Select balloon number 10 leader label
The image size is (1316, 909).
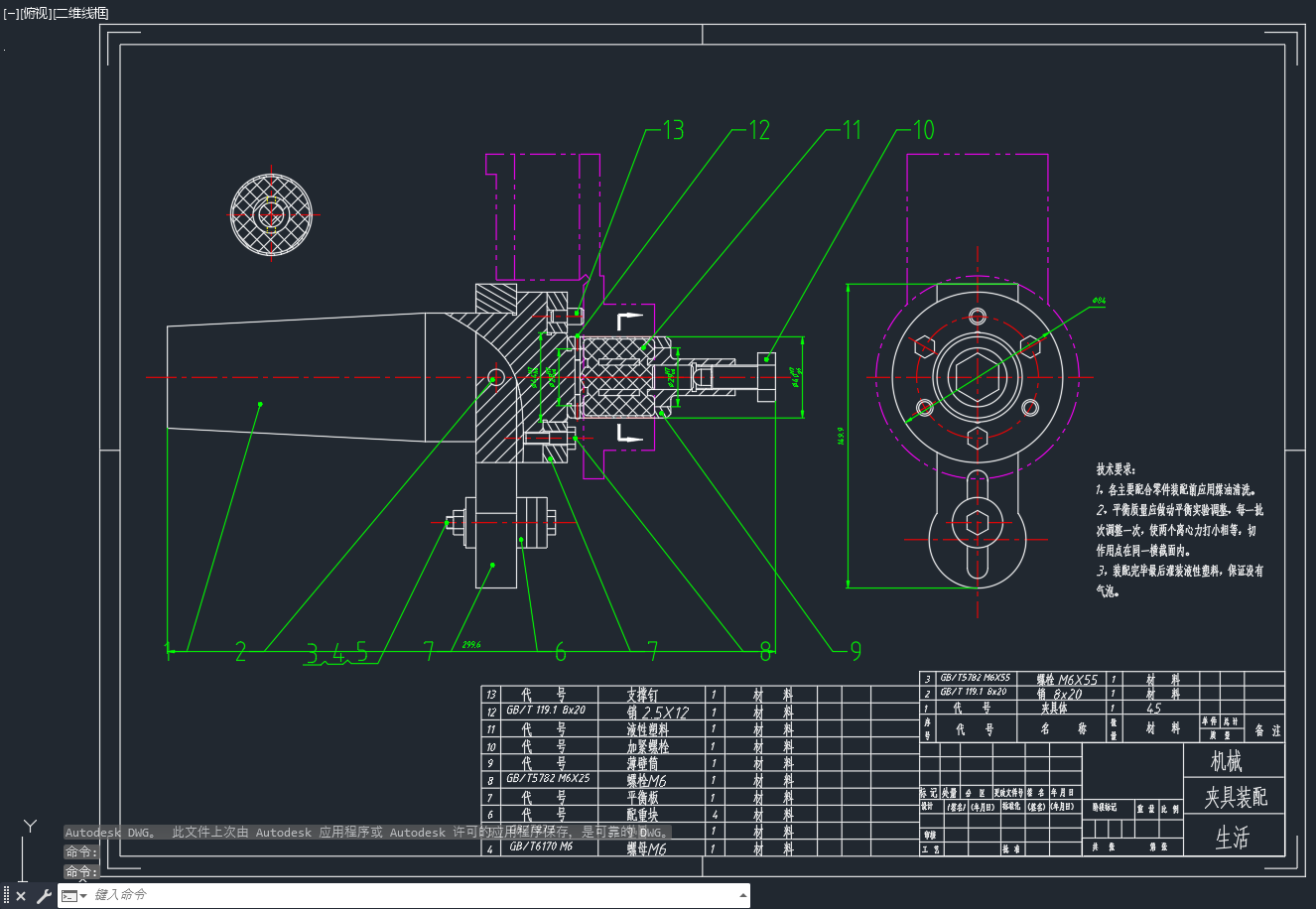pyautogui.click(x=923, y=130)
